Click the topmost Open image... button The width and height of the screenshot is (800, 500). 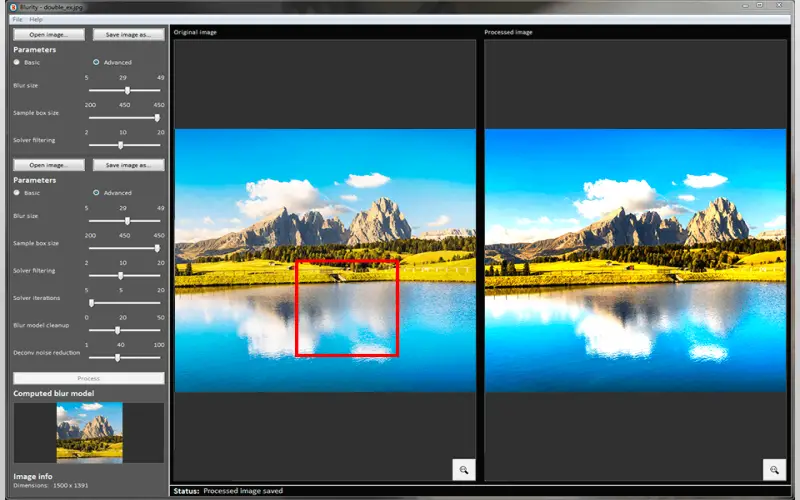click(x=49, y=35)
